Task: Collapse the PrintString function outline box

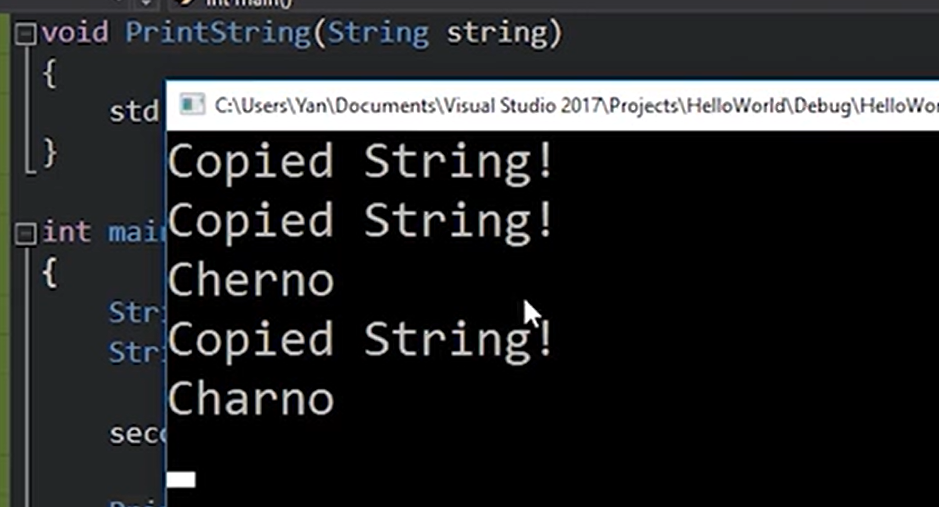Action: click(x=26, y=33)
